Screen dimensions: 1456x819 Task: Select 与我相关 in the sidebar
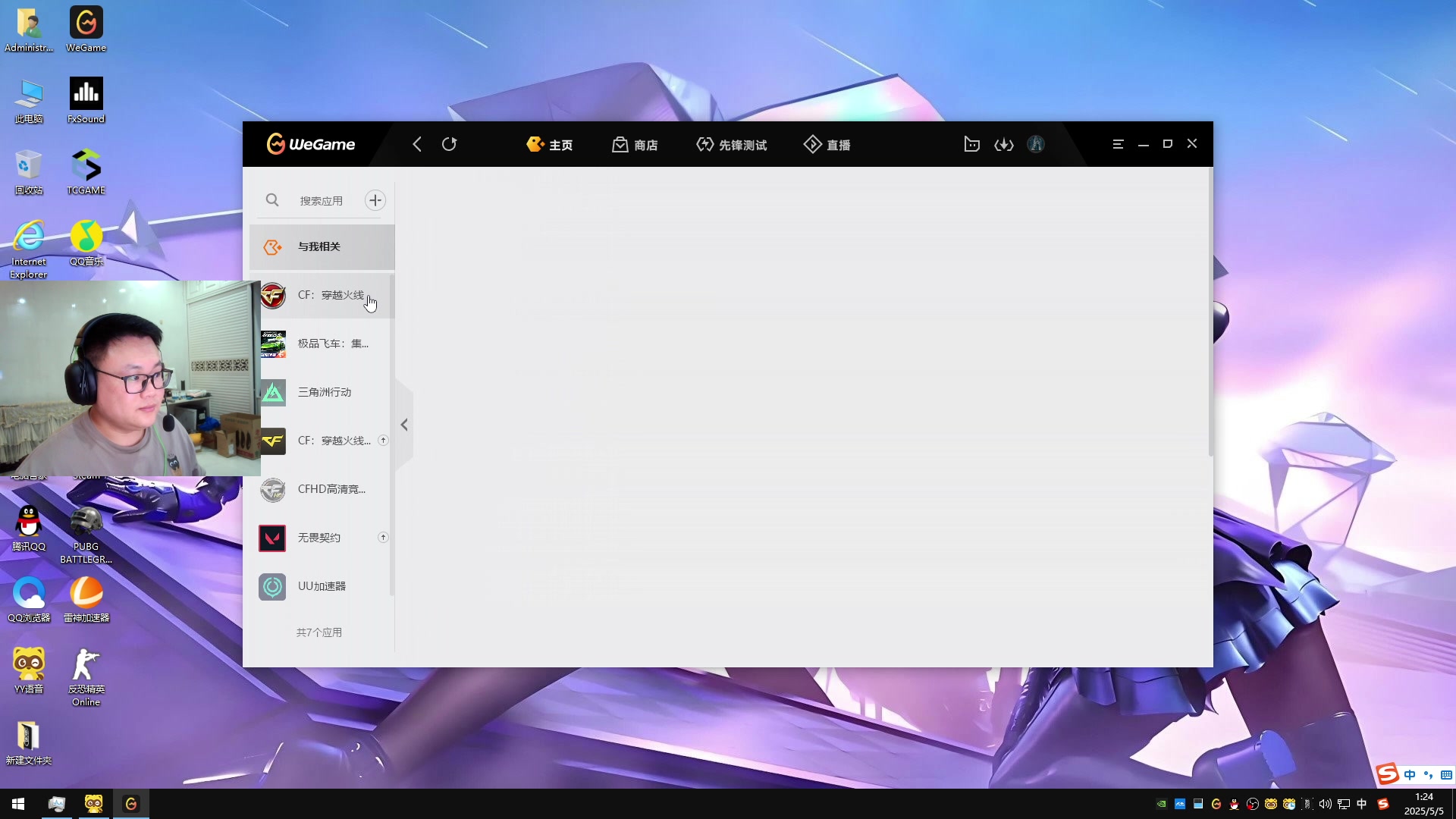[x=322, y=246]
